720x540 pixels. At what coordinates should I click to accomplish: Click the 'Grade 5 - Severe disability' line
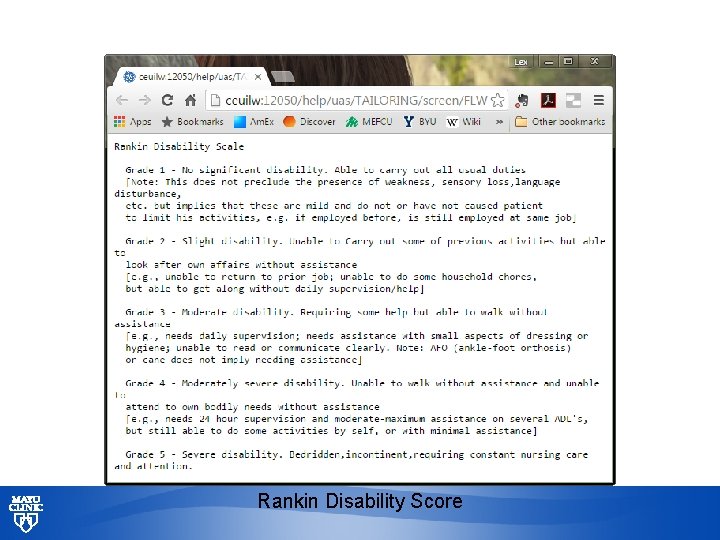[x=356, y=455]
